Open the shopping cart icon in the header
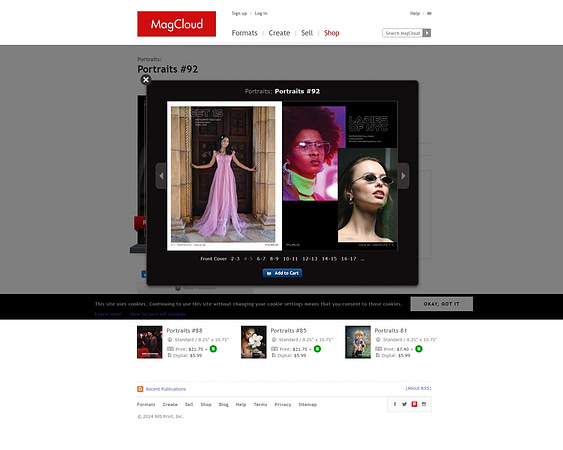 pyautogui.click(x=429, y=13)
